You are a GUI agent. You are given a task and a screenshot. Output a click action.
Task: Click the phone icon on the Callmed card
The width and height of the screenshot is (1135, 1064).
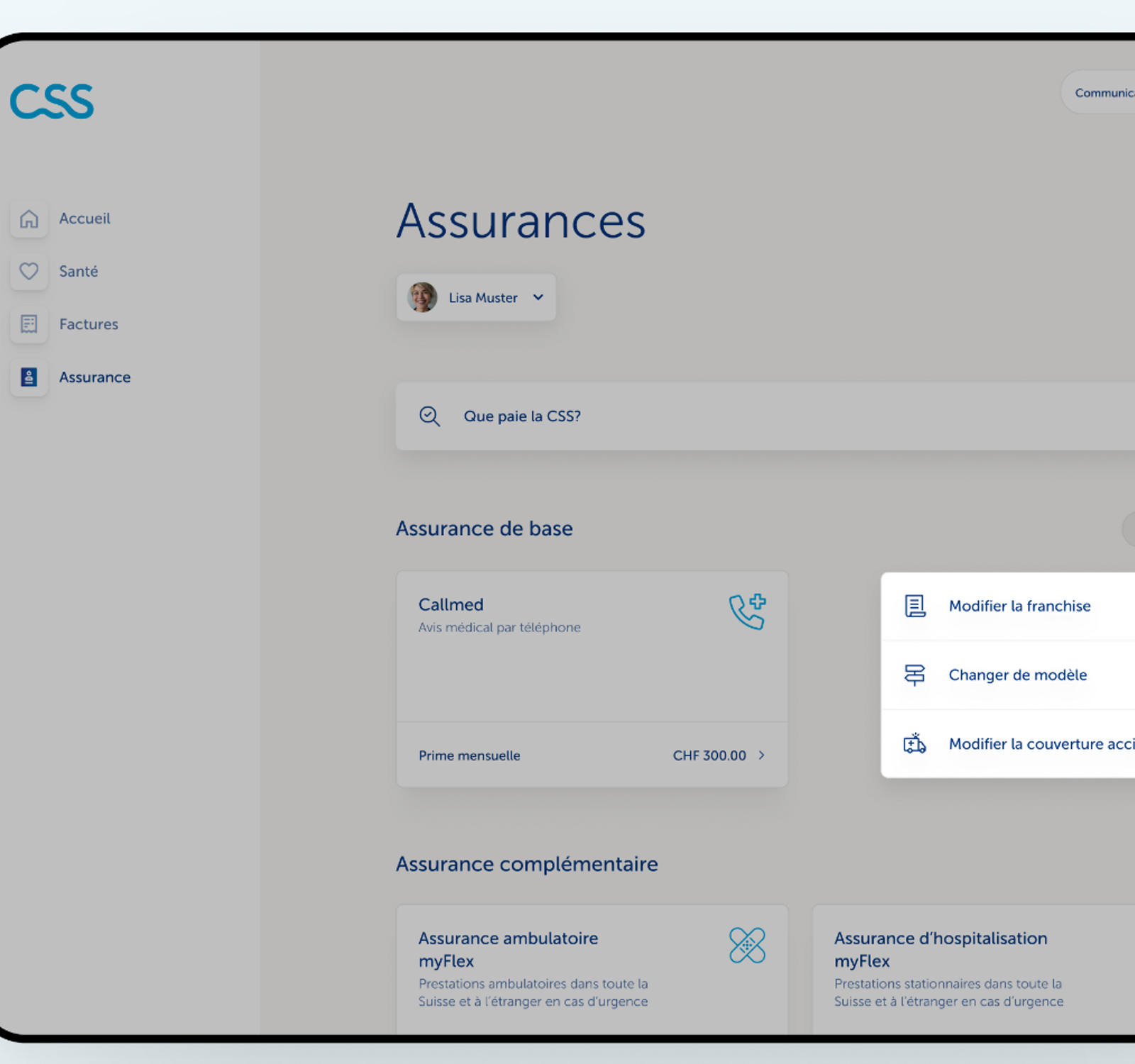(746, 611)
